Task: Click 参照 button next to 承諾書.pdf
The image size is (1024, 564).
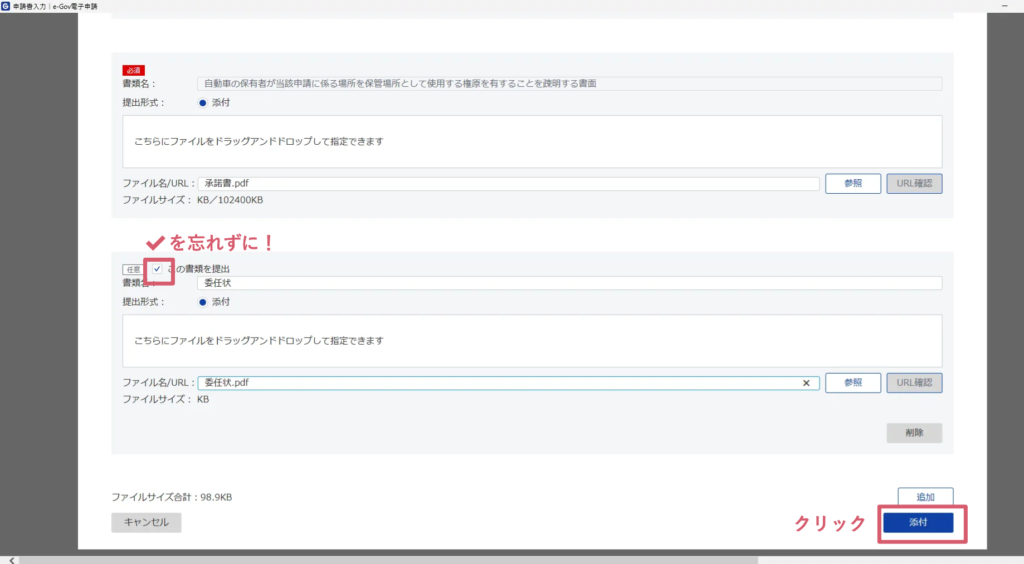Action: [852, 184]
